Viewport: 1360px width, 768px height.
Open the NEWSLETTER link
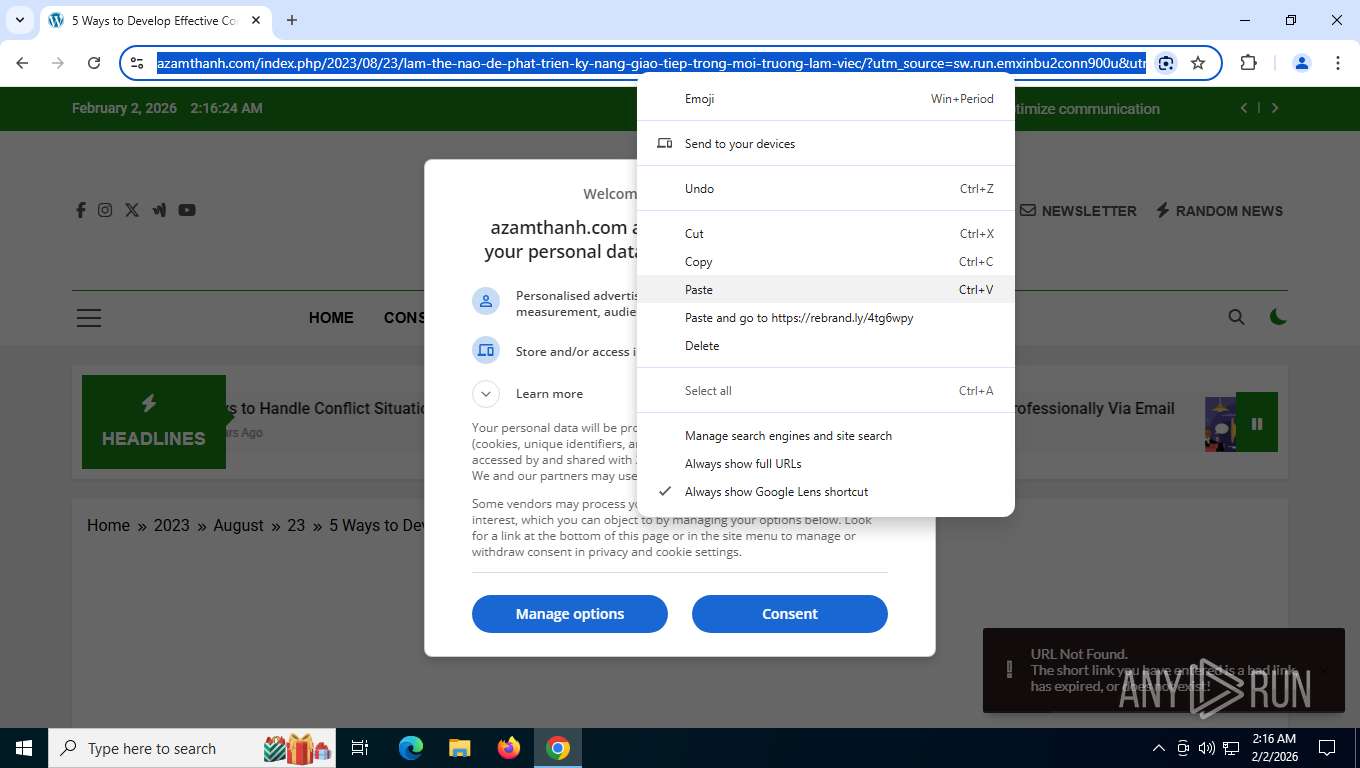coord(1078,211)
